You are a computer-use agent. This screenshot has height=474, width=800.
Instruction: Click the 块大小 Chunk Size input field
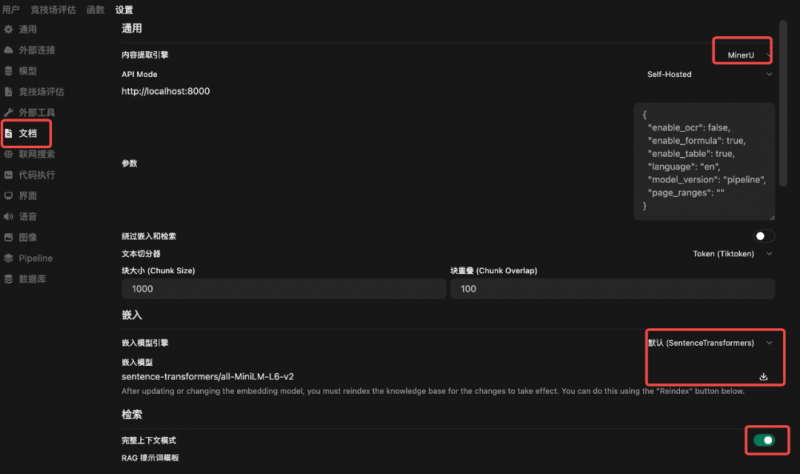pos(283,288)
